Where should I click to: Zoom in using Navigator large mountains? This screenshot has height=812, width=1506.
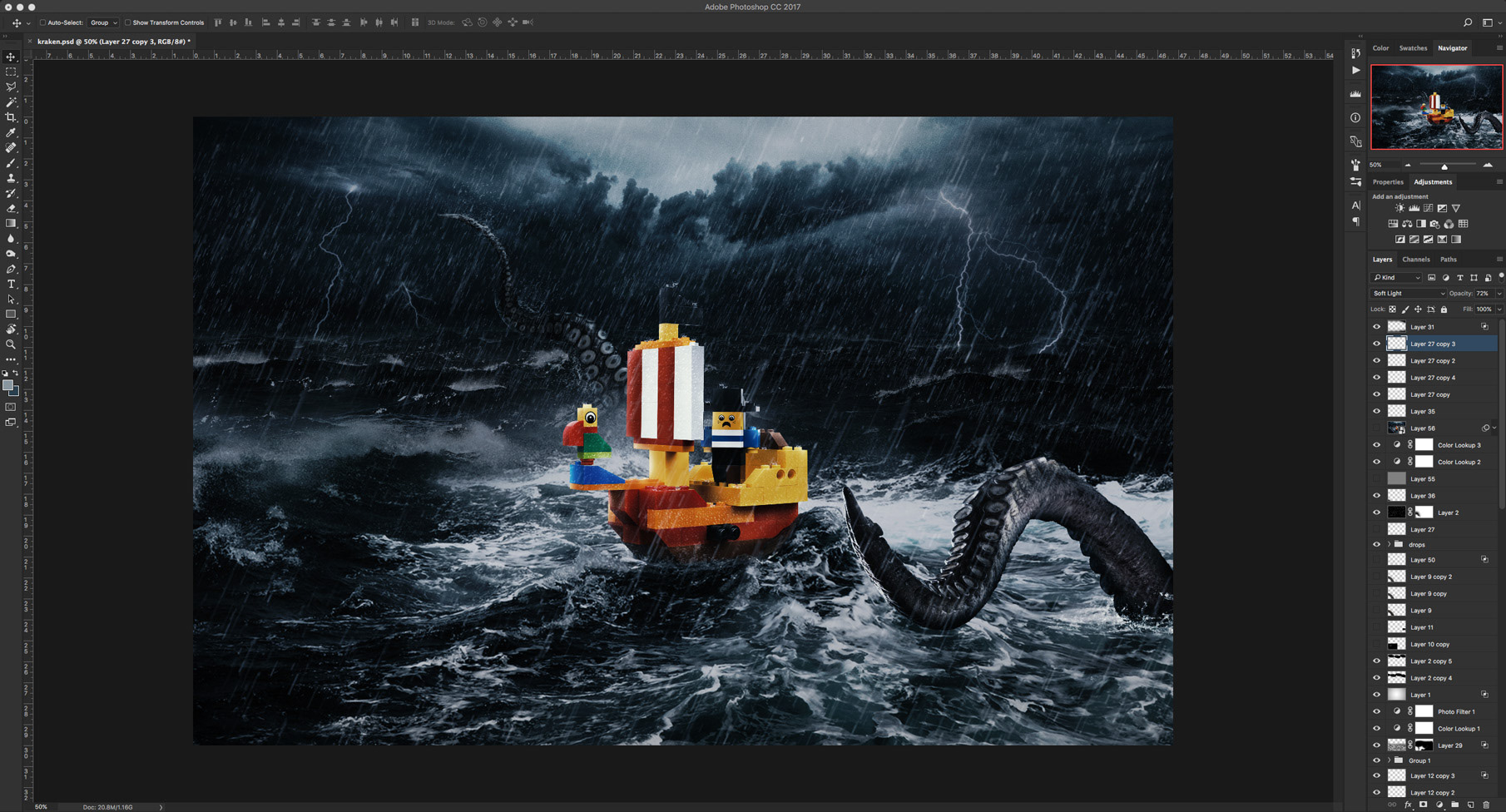1488,165
